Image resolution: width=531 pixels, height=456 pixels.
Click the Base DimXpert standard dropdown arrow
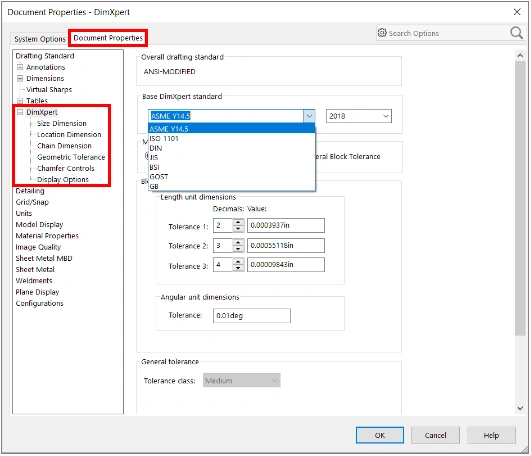click(x=309, y=116)
